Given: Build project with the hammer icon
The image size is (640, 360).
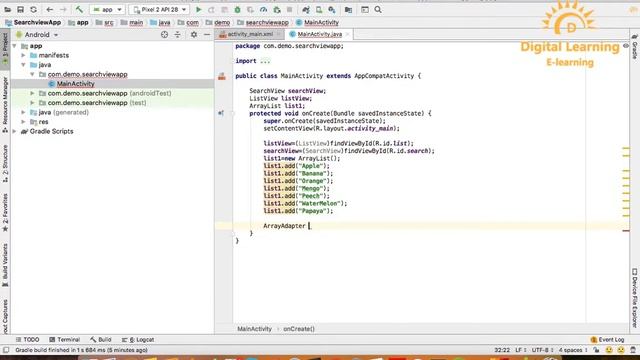Looking at the screenshot, I should click(x=79, y=9).
